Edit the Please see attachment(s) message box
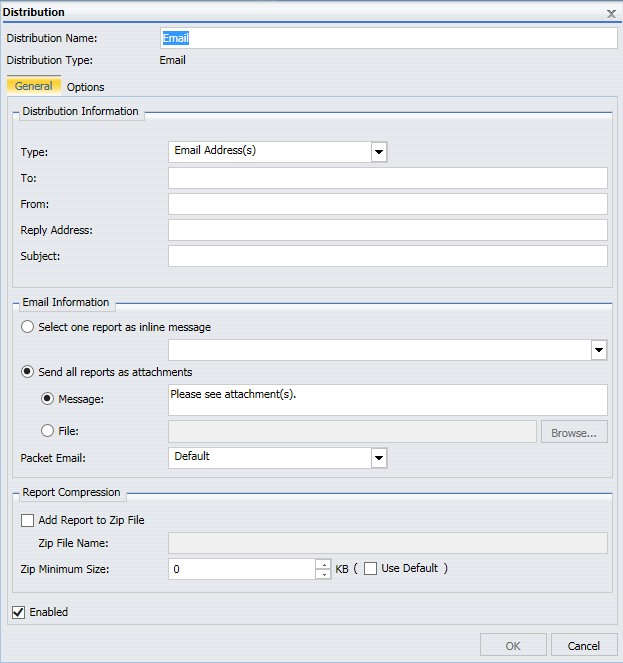Screen dimensions: 623x663 tap(388, 400)
